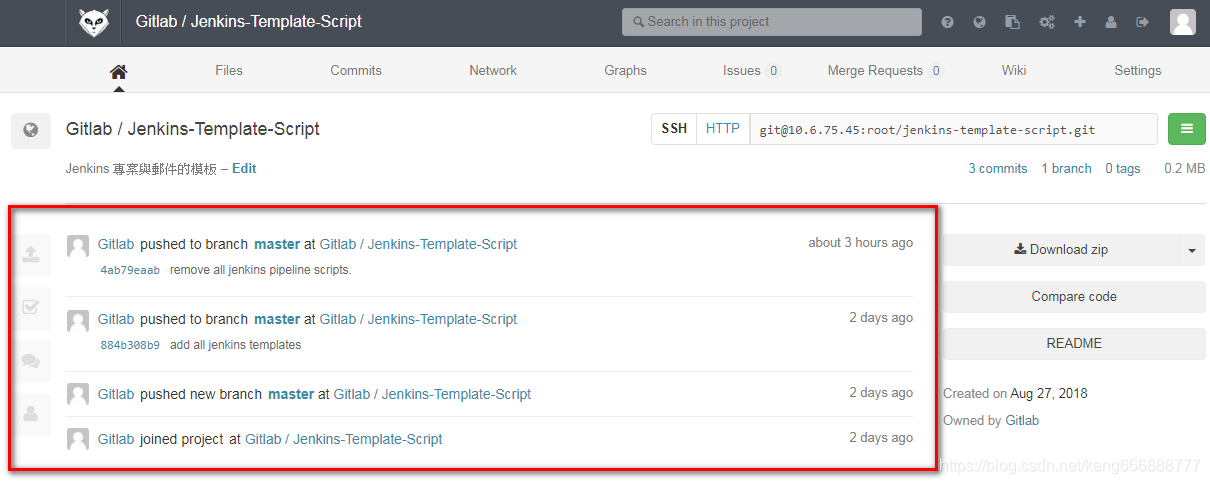1210x484 pixels.
Task: Click the Compare code button
Action: coord(1074,297)
